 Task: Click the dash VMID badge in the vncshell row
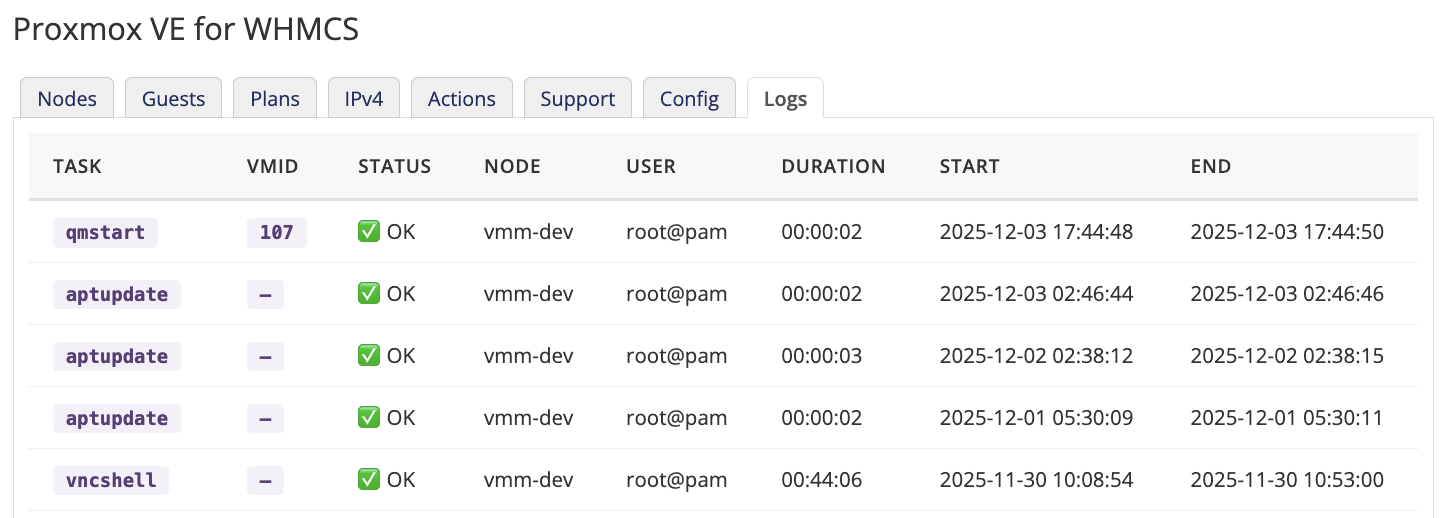click(265, 481)
